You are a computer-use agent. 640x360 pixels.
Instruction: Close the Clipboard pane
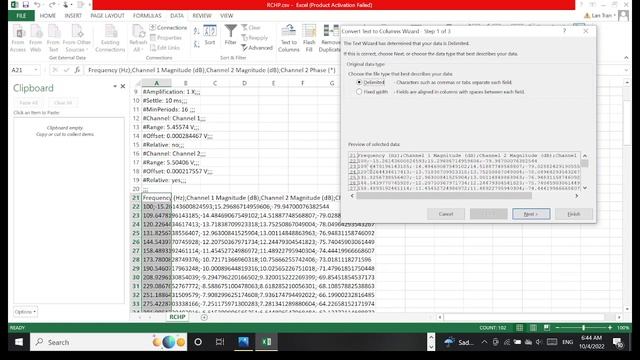tap(122, 86)
